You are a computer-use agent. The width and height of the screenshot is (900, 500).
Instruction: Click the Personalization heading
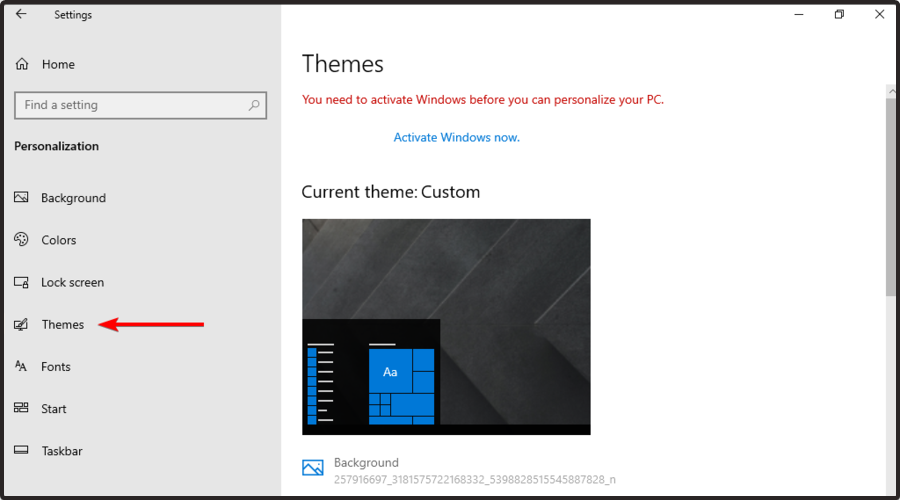pos(56,146)
